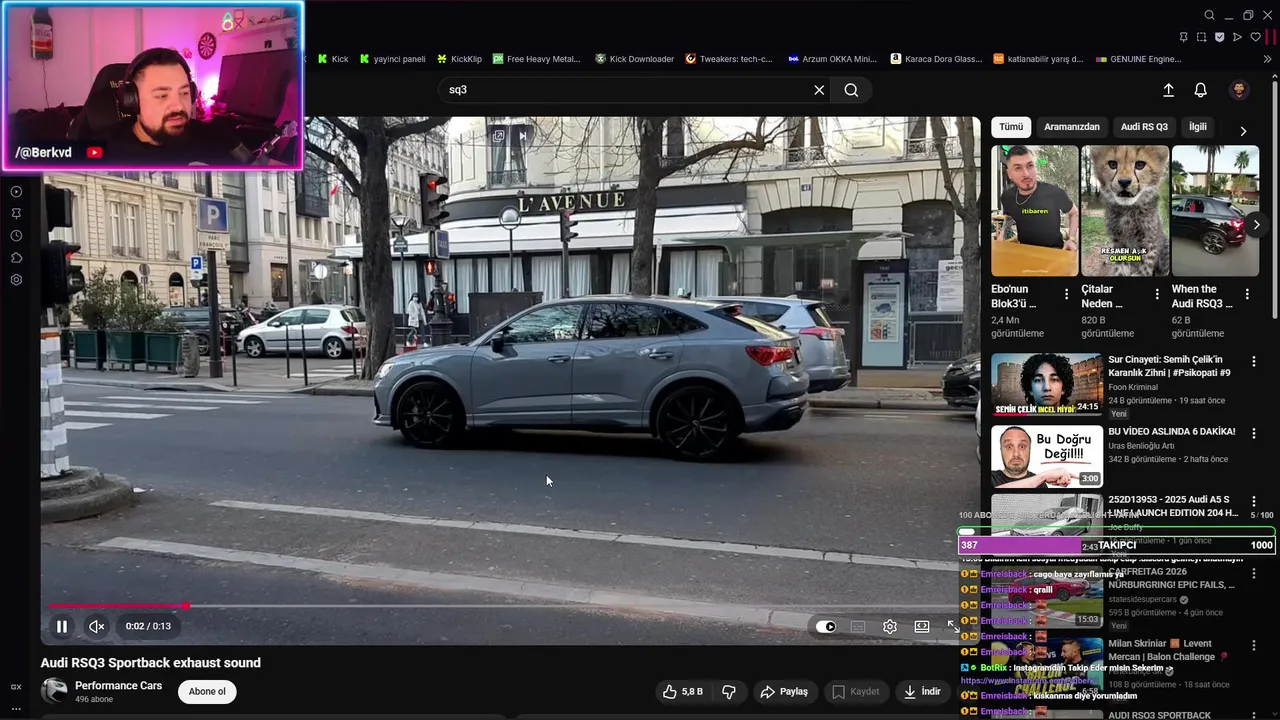Enter fullscreen on the video player
This screenshot has width=1280, height=720.
pyautogui.click(x=952, y=626)
